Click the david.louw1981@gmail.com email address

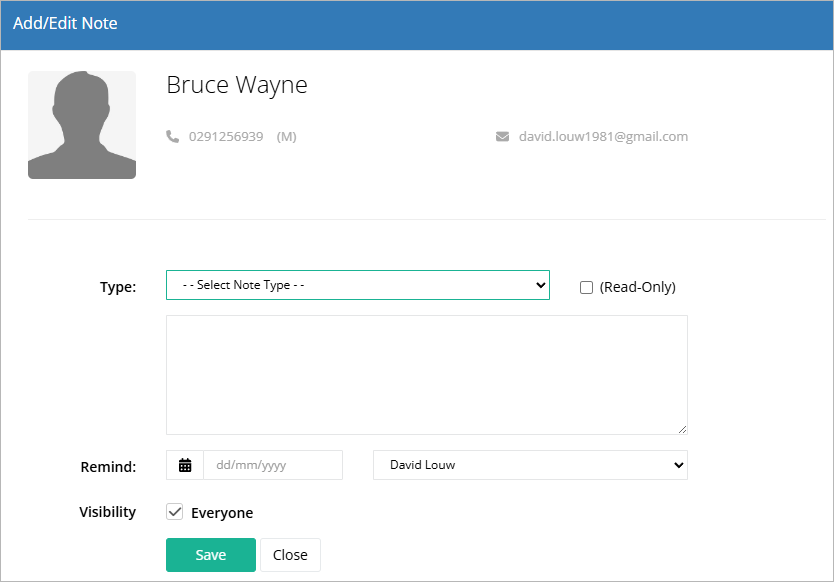(603, 137)
